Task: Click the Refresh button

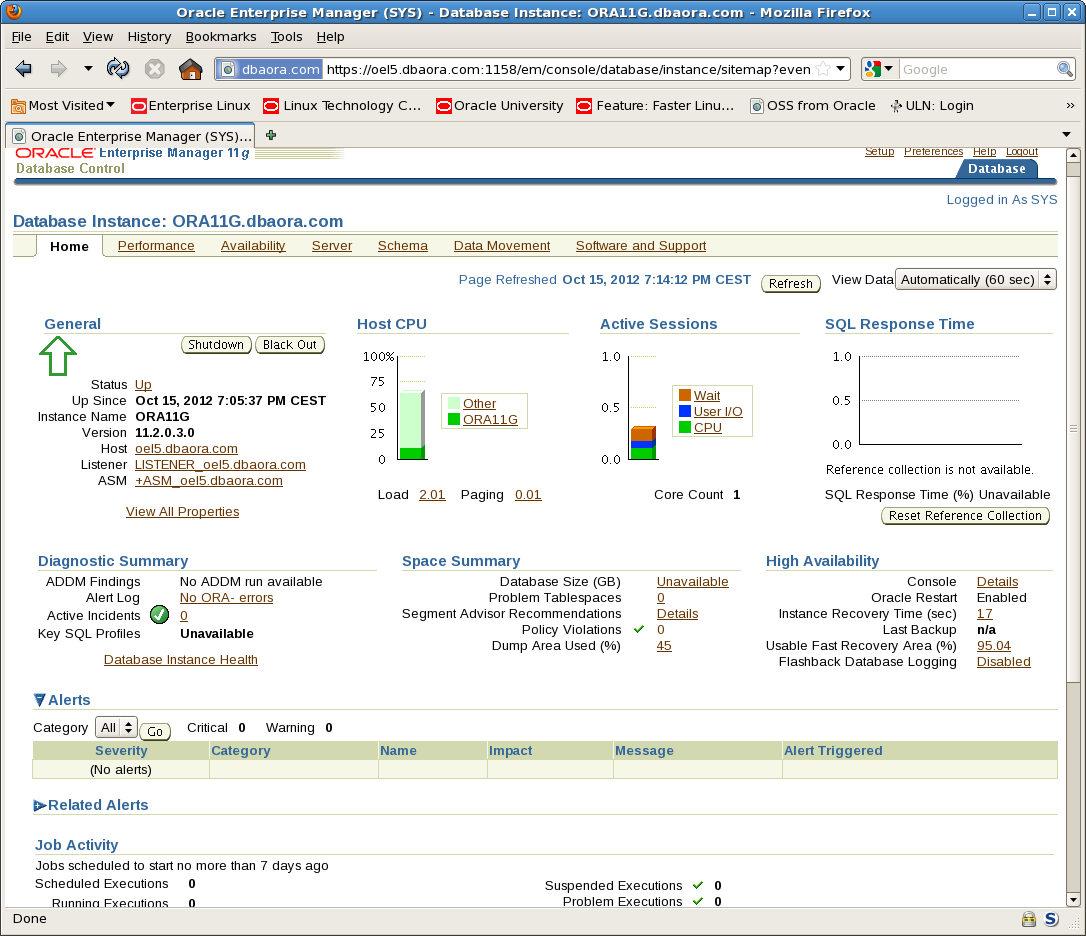Action: pos(790,283)
